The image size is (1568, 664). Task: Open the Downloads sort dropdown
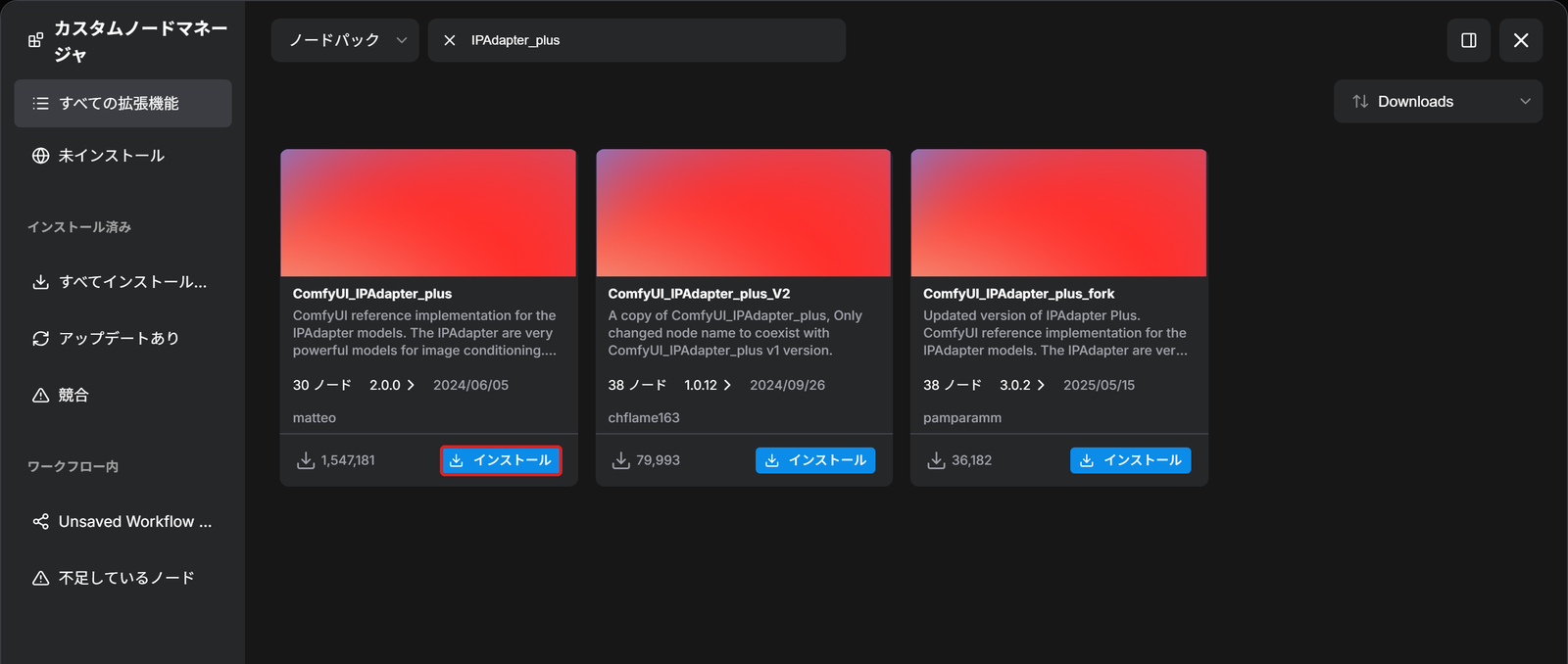click(x=1438, y=102)
